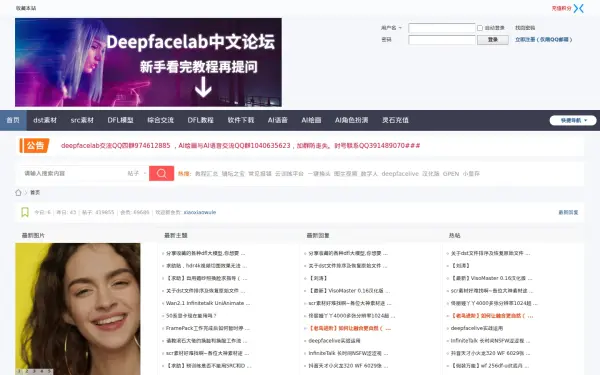Expand the 快捷导航 quick navigation menu
The width and height of the screenshot is (600, 375).
tap(573, 120)
